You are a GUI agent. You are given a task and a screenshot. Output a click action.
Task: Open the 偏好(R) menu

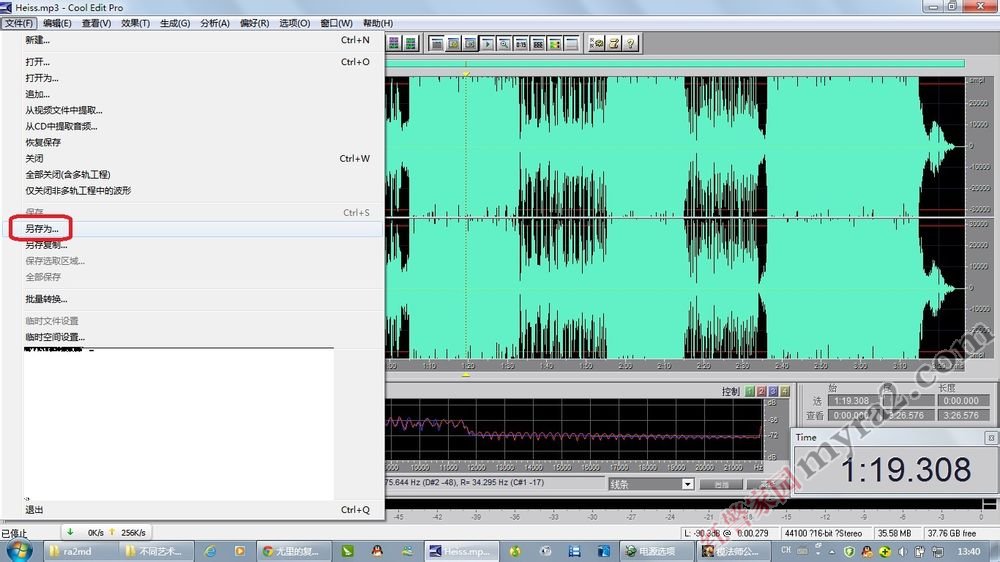point(254,23)
